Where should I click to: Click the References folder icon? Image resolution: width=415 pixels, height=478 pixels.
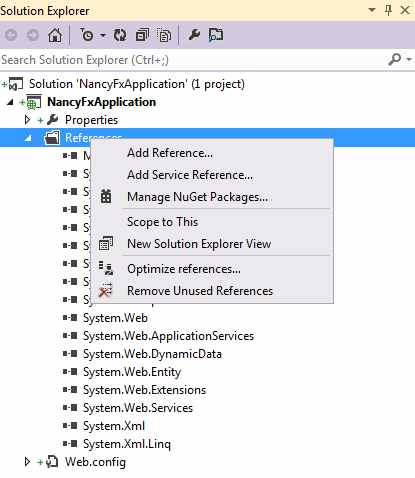(52, 138)
